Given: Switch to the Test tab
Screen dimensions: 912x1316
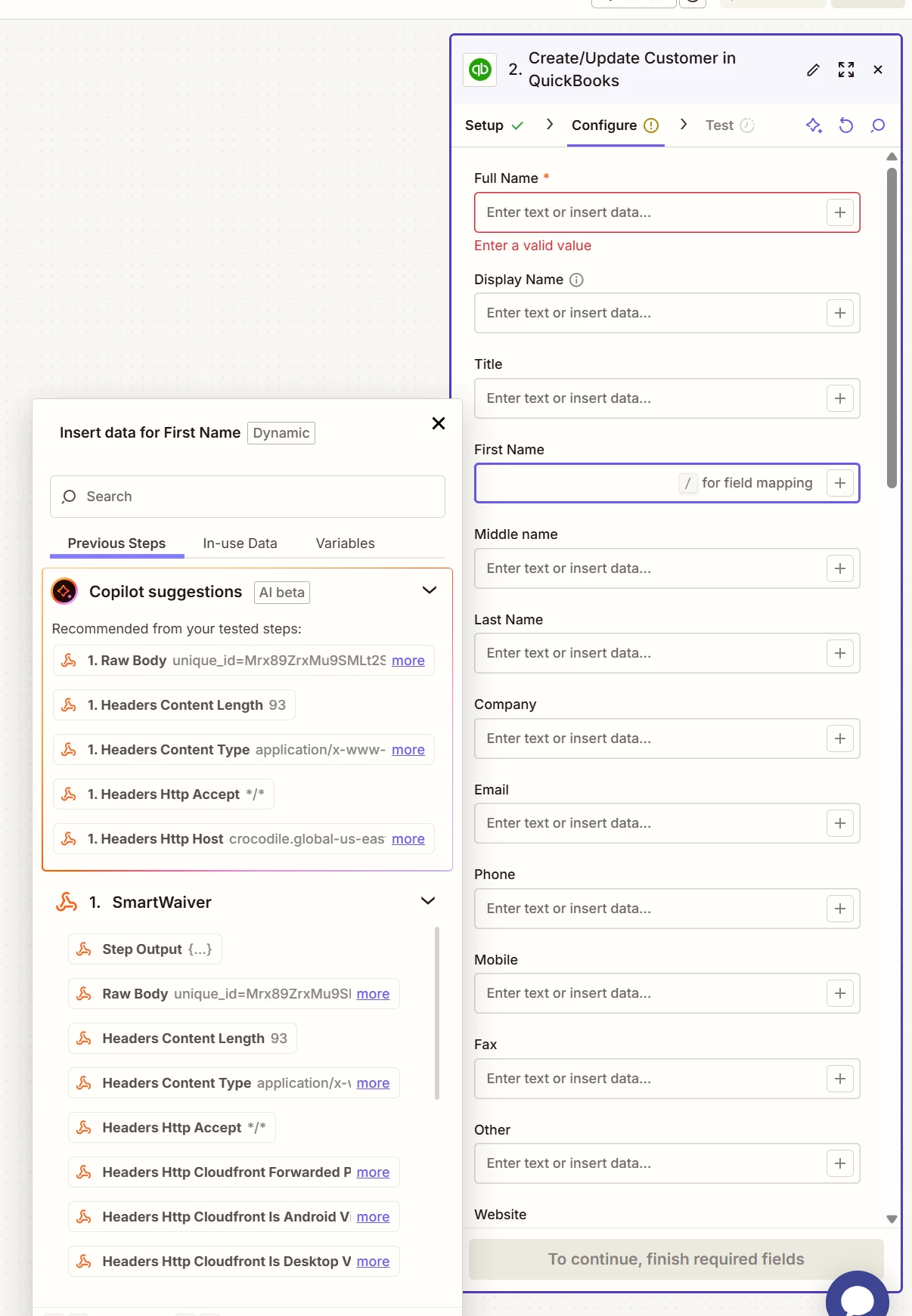Looking at the screenshot, I should point(730,125).
